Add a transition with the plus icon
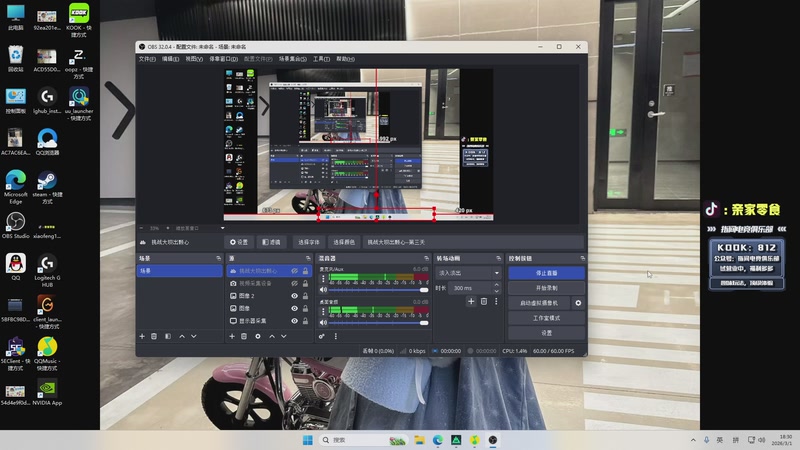The height and width of the screenshot is (450, 800). pyautogui.click(x=471, y=302)
